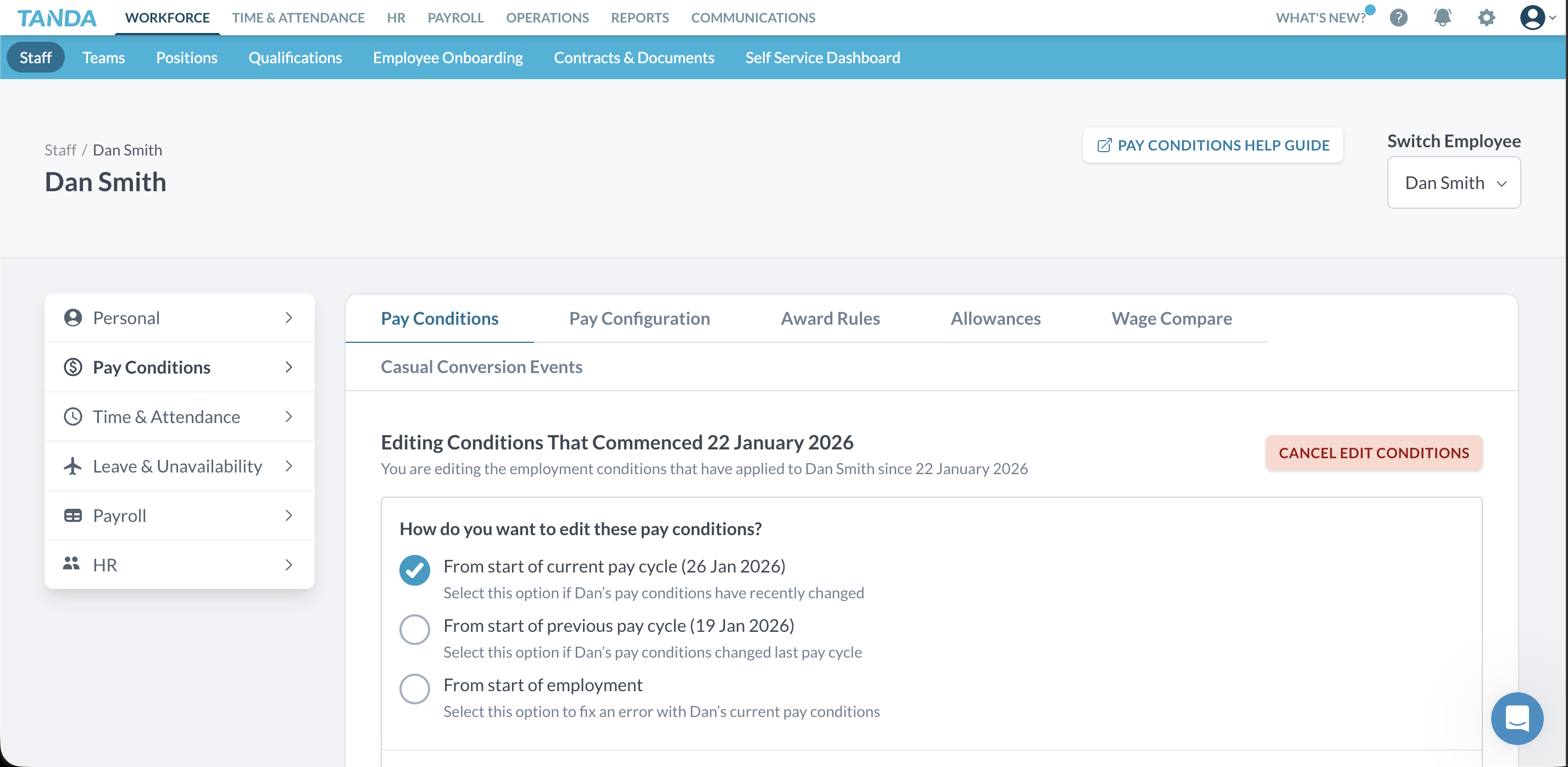The height and width of the screenshot is (767, 1568).
Task: Open settings via the gear icon
Action: tap(1486, 18)
